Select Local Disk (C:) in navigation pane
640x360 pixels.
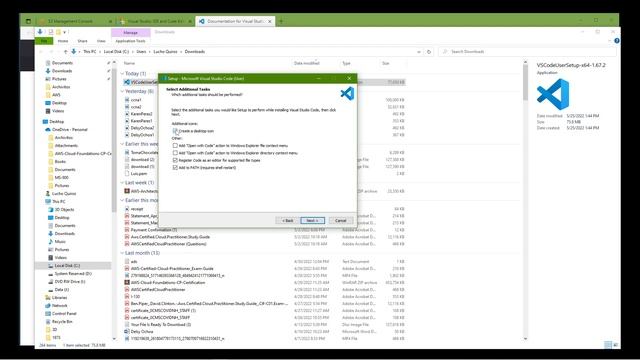pos(67,266)
